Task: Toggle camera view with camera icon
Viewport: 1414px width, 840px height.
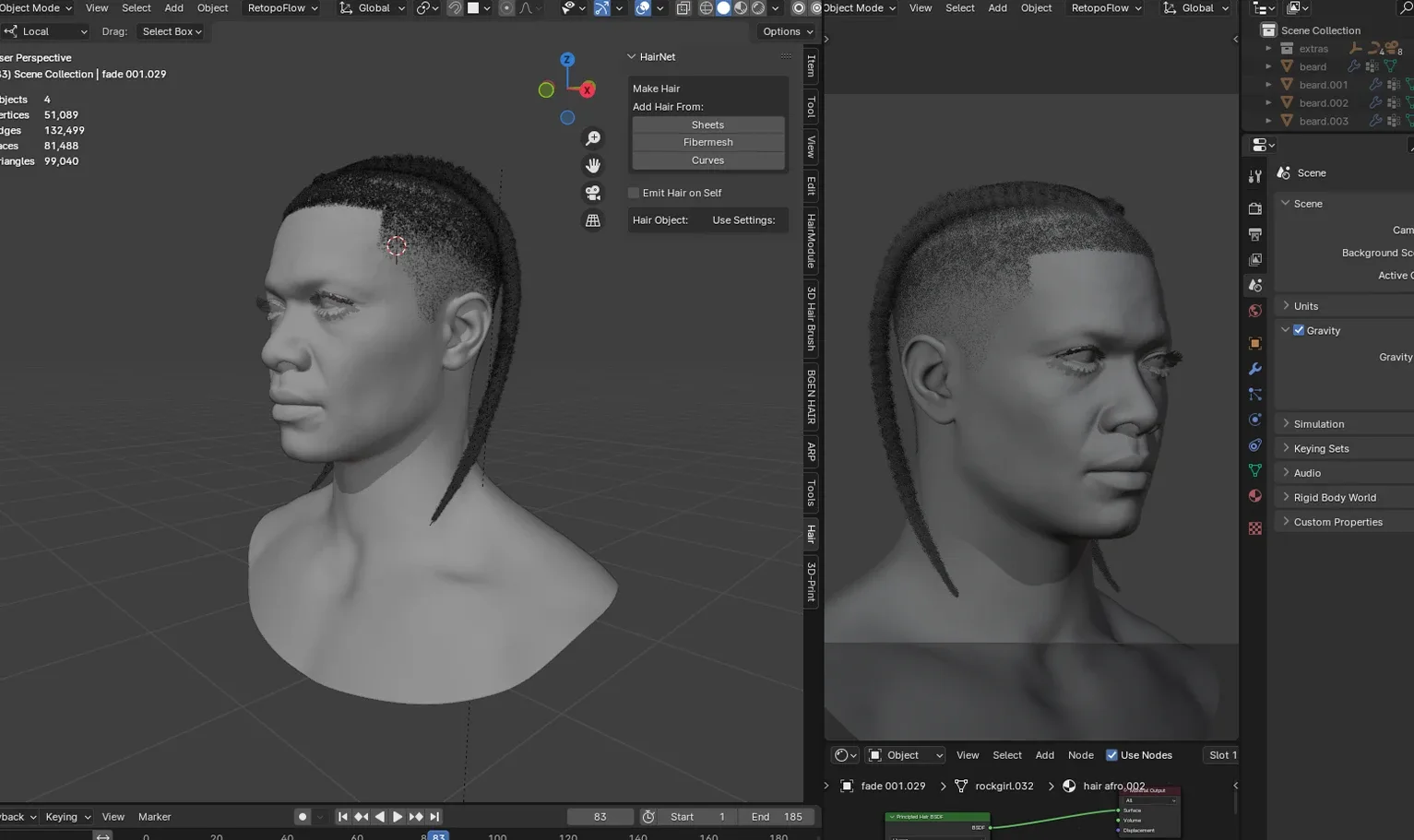Action: click(x=593, y=193)
